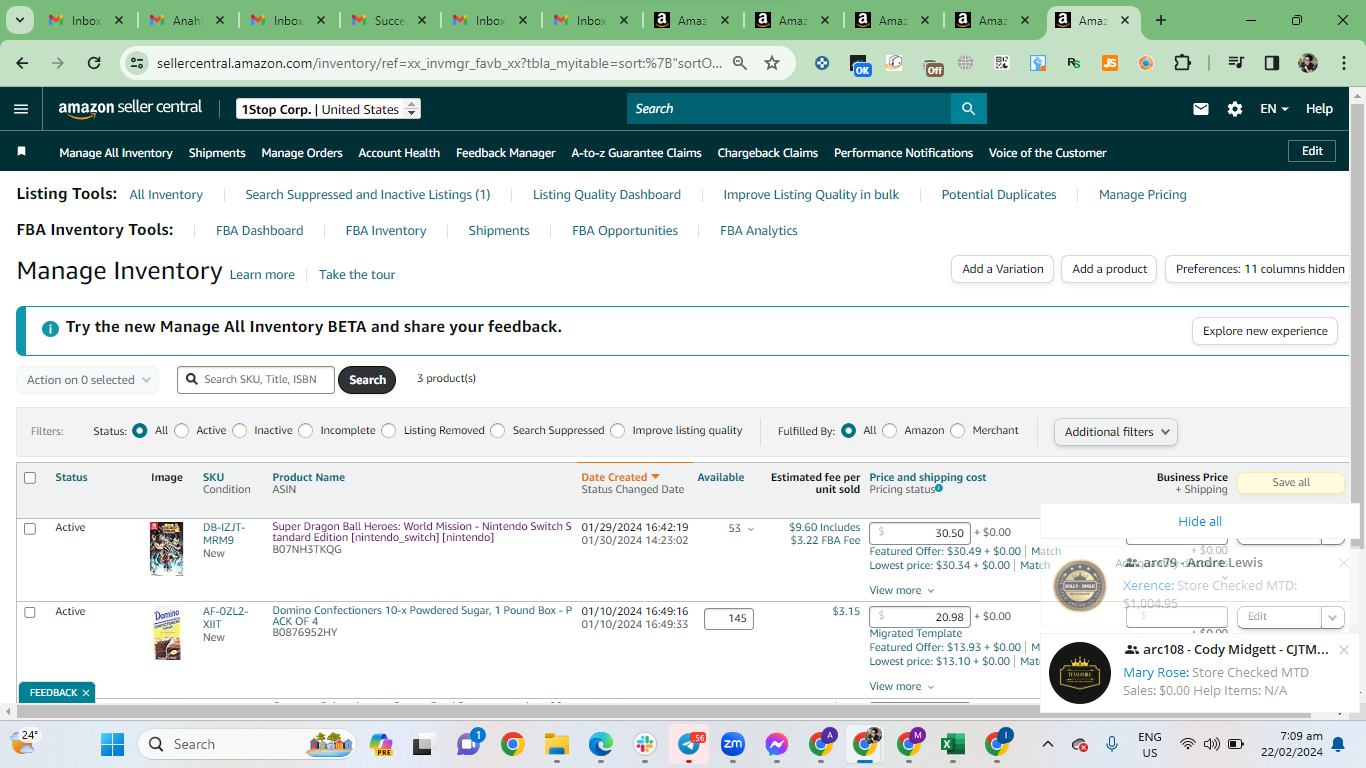Show hidden system tray icons chevron
Image resolution: width=1366 pixels, height=768 pixels.
(1048, 744)
